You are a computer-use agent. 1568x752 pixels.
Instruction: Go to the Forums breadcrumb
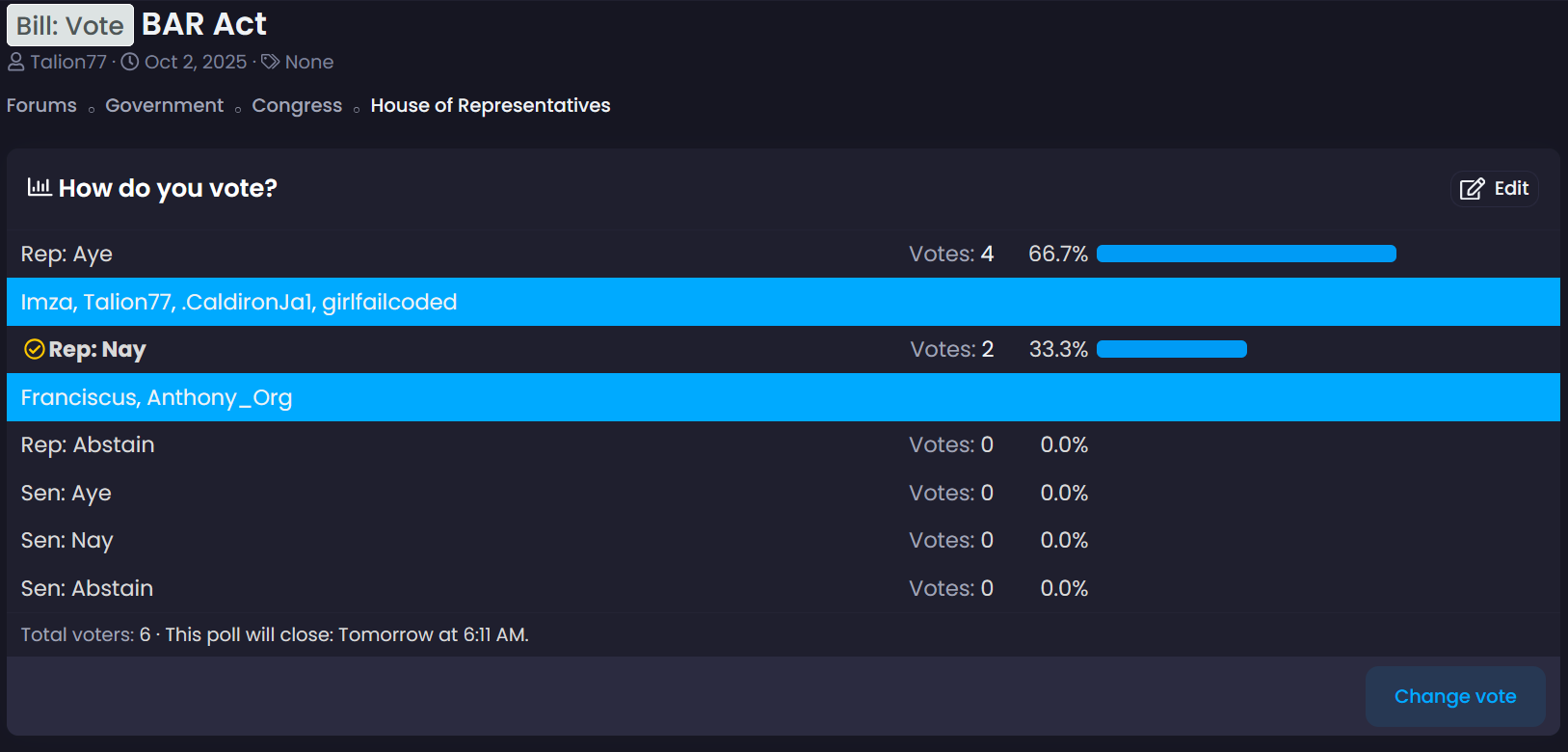[41, 105]
